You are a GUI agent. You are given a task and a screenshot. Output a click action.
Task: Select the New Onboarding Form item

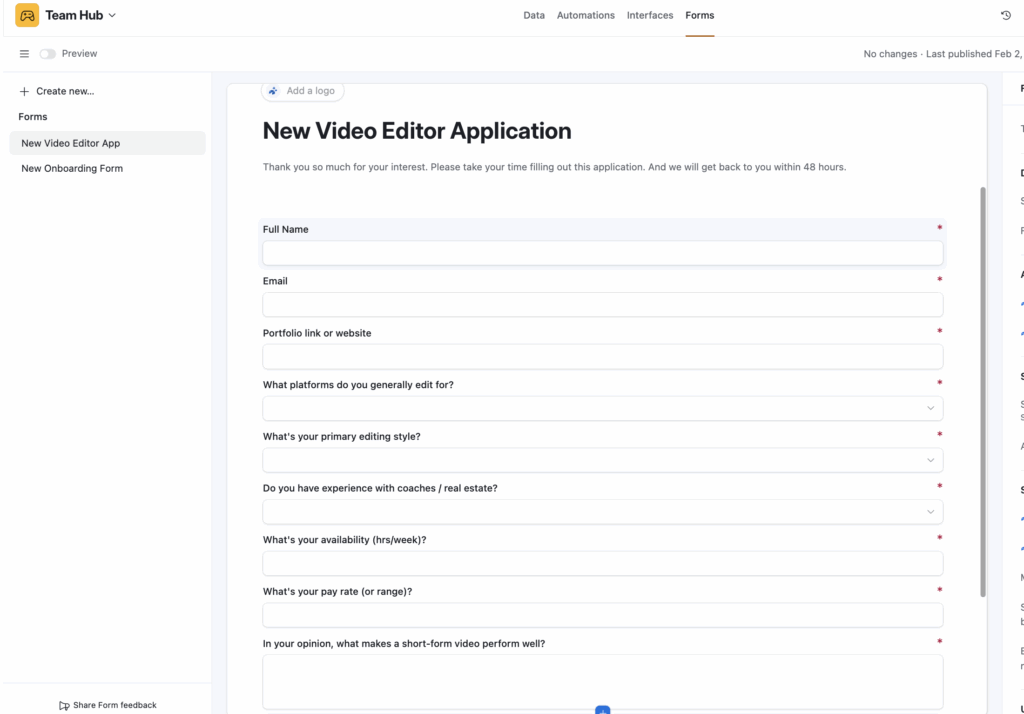point(72,168)
